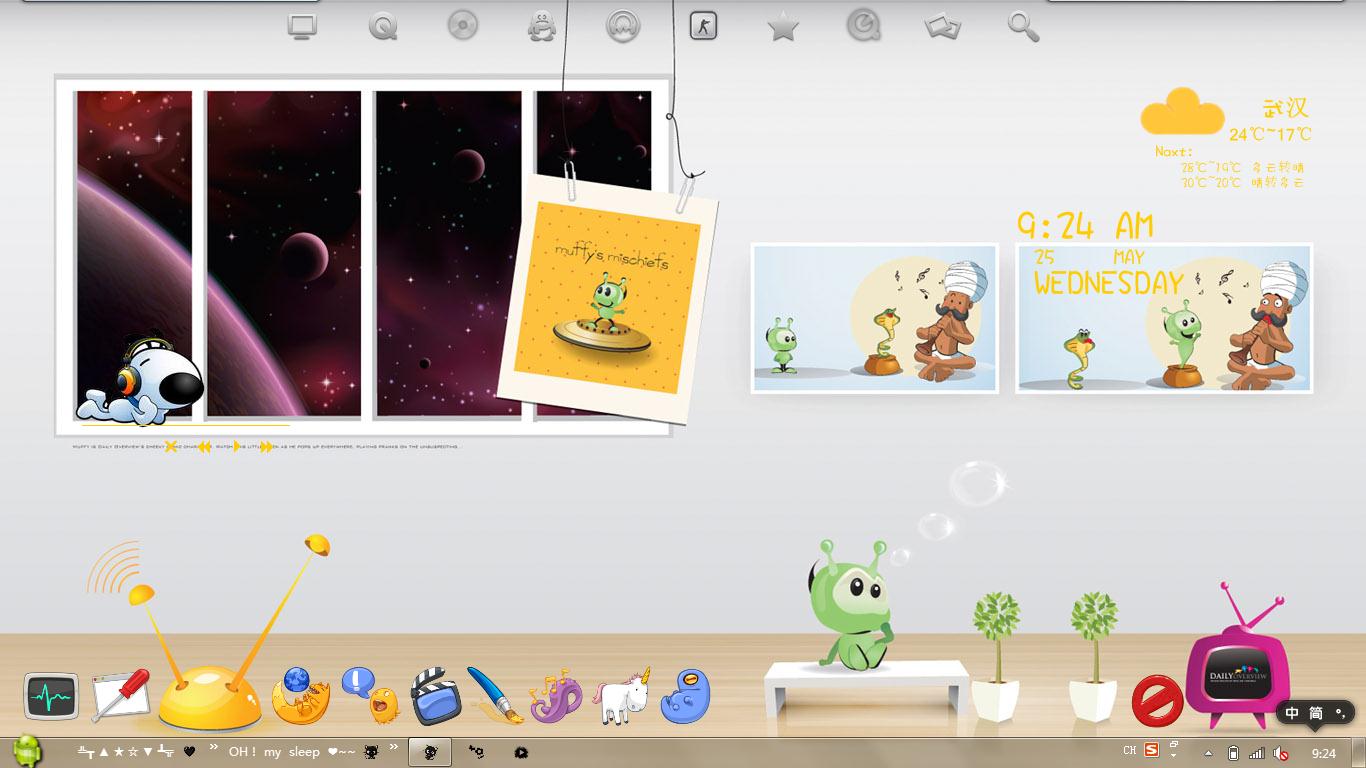The height and width of the screenshot is (768, 1366).
Task: Click the red no-entry sign icon
Action: pyautogui.click(x=1157, y=700)
